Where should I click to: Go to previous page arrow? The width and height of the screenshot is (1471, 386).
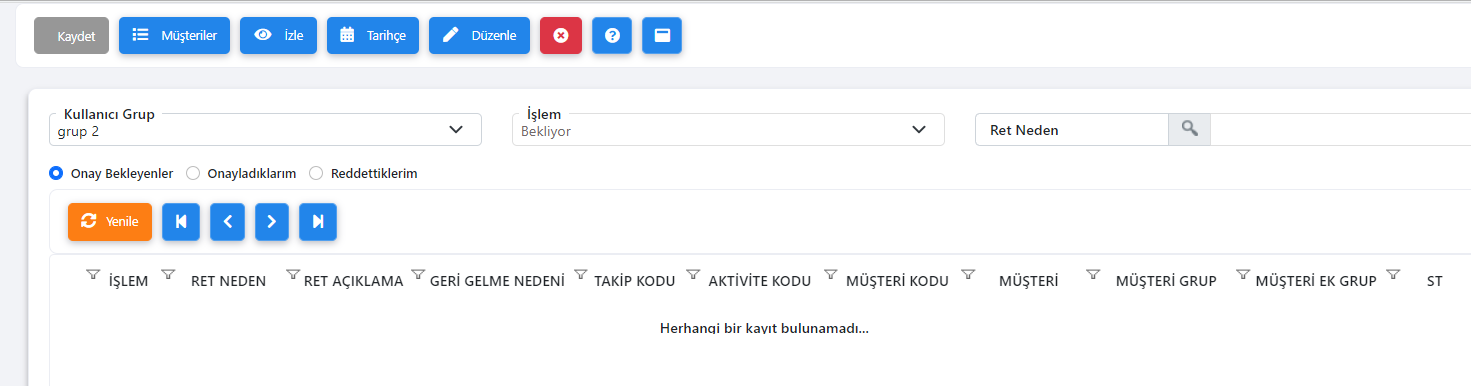[227, 222]
